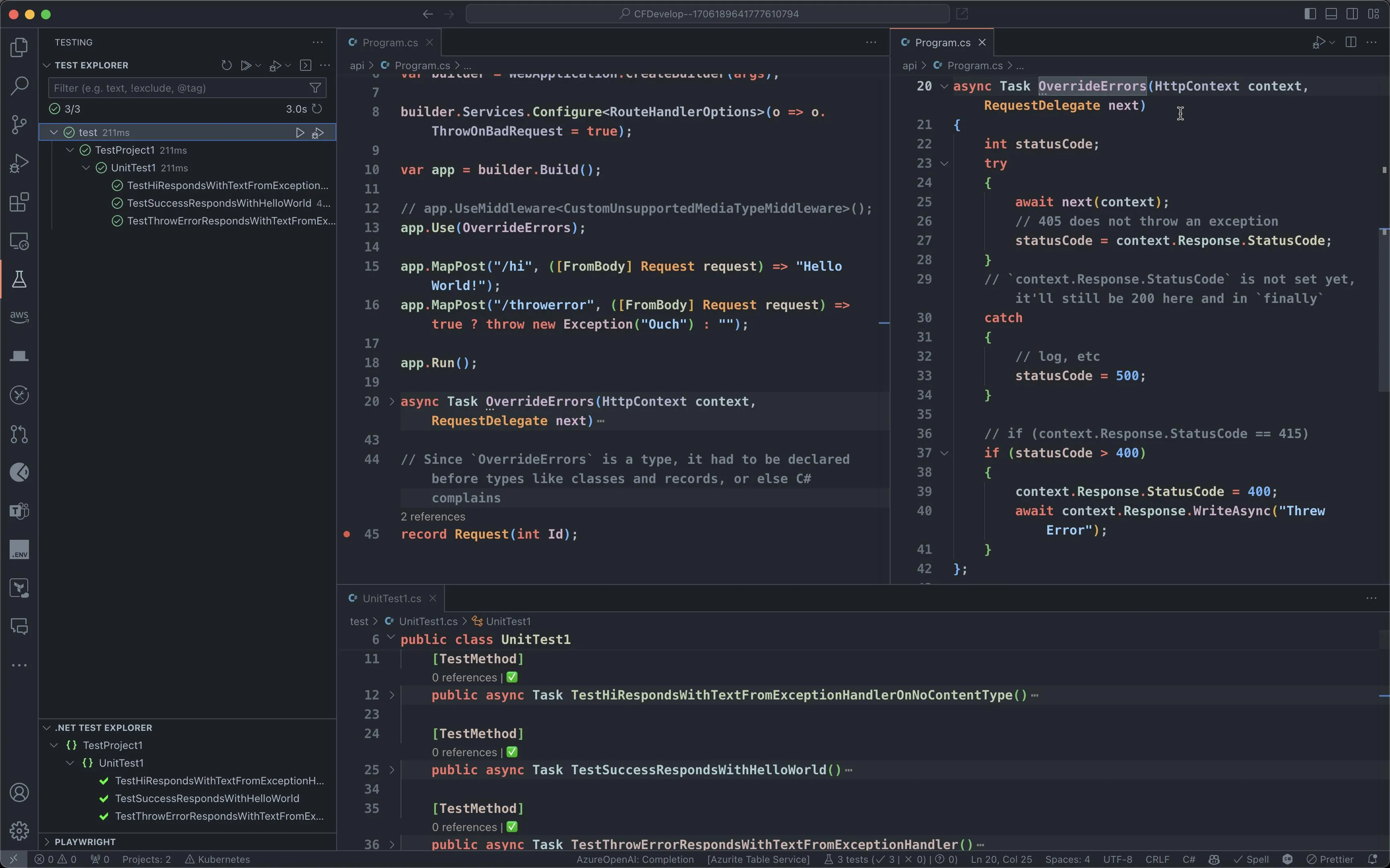Open the Source Control view
Image resolution: width=1390 pixels, height=868 pixels.
click(19, 125)
